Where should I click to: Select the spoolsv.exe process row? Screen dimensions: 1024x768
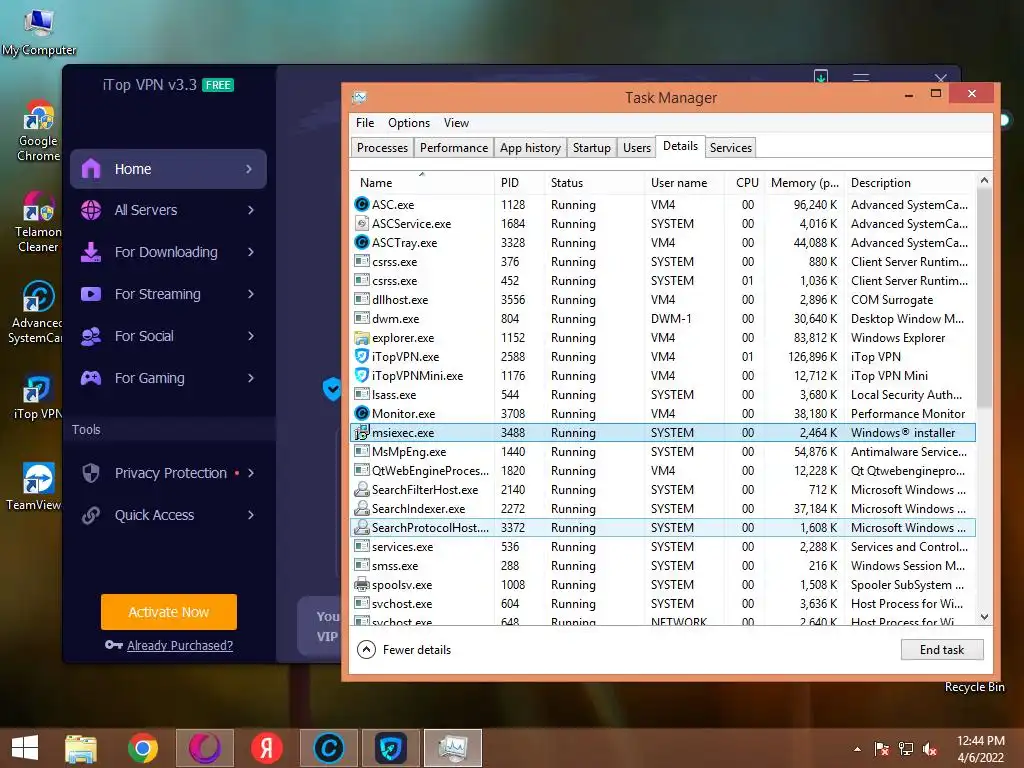664,584
